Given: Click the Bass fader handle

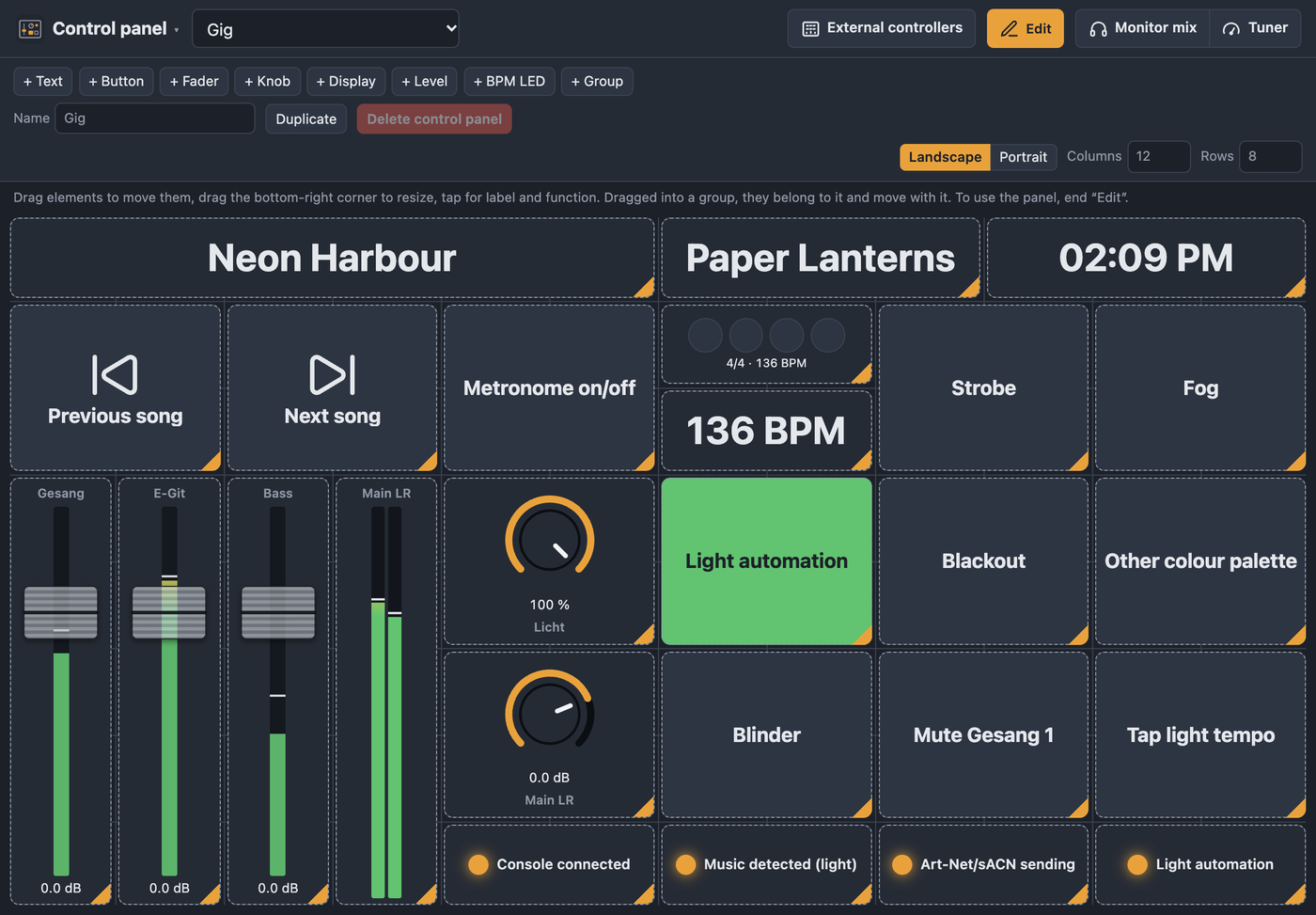Looking at the screenshot, I should (x=278, y=613).
